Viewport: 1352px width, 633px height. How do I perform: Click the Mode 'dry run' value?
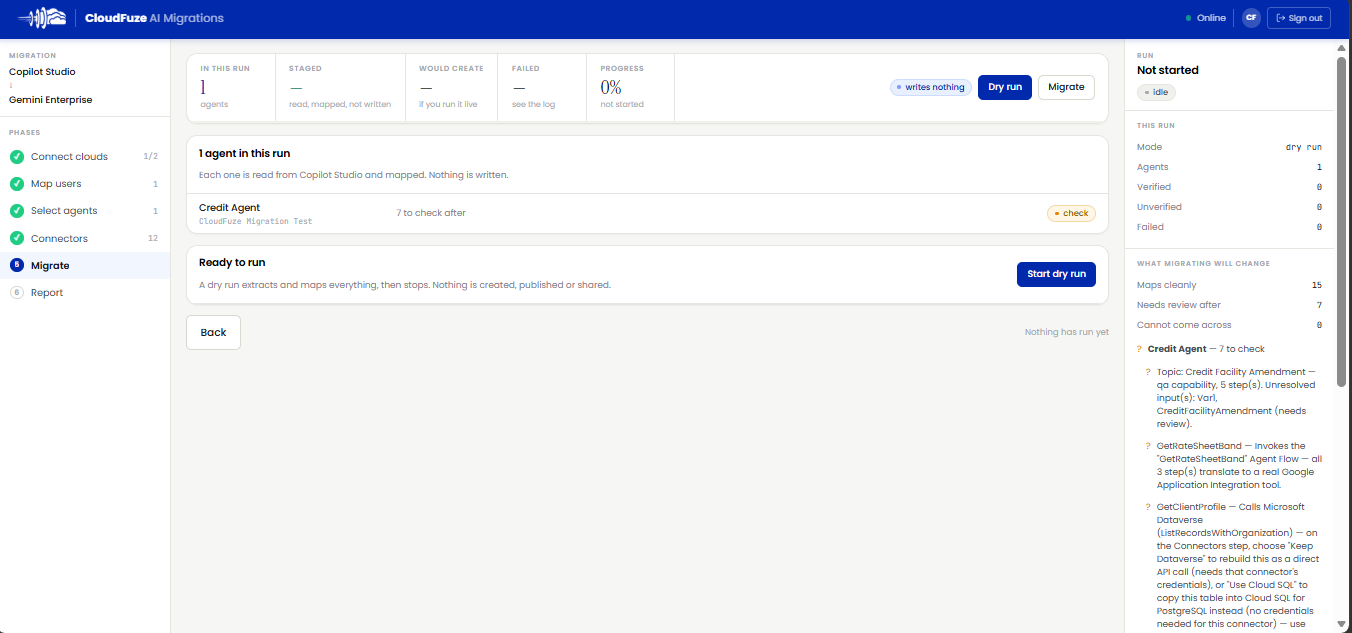click(1304, 147)
